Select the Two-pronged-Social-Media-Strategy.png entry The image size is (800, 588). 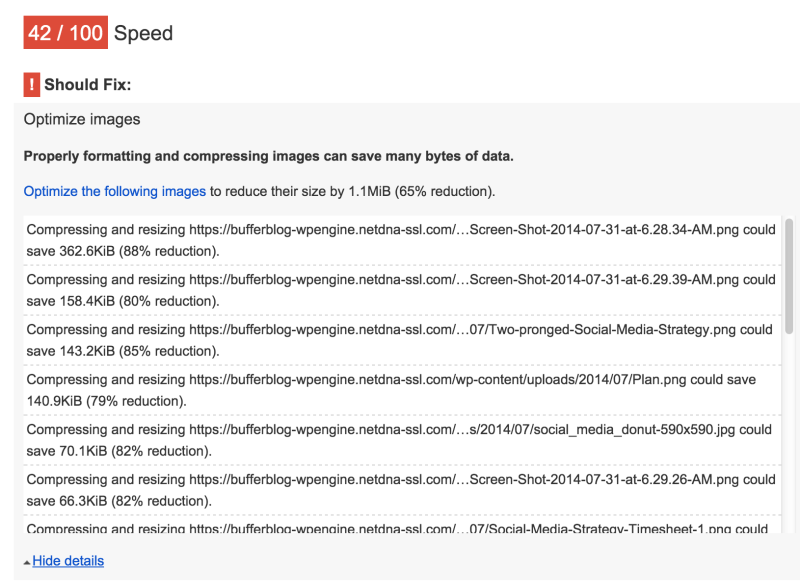click(x=400, y=340)
